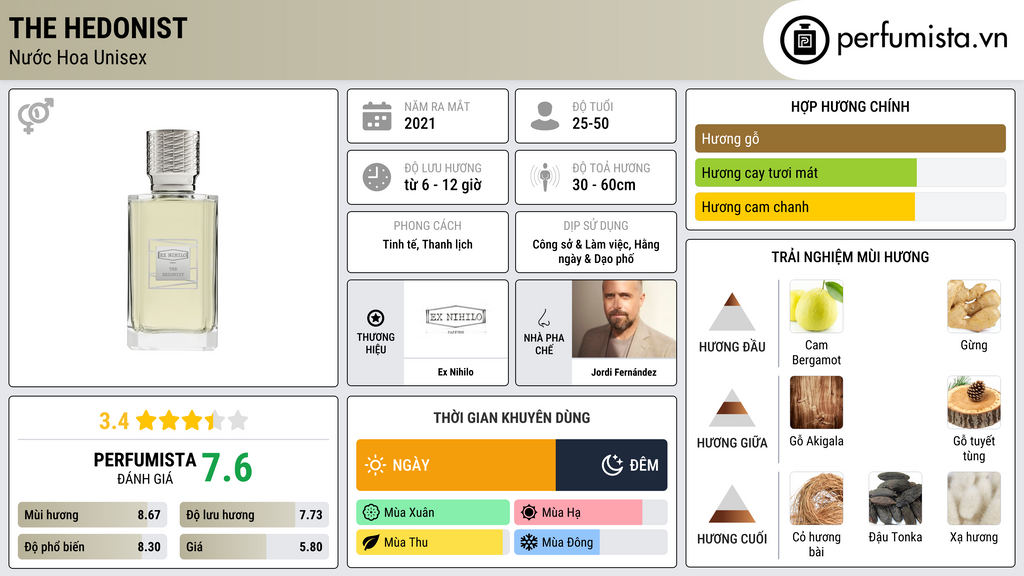The height and width of the screenshot is (576, 1024).
Task: Click the person icon beside age range
Action: tap(545, 116)
